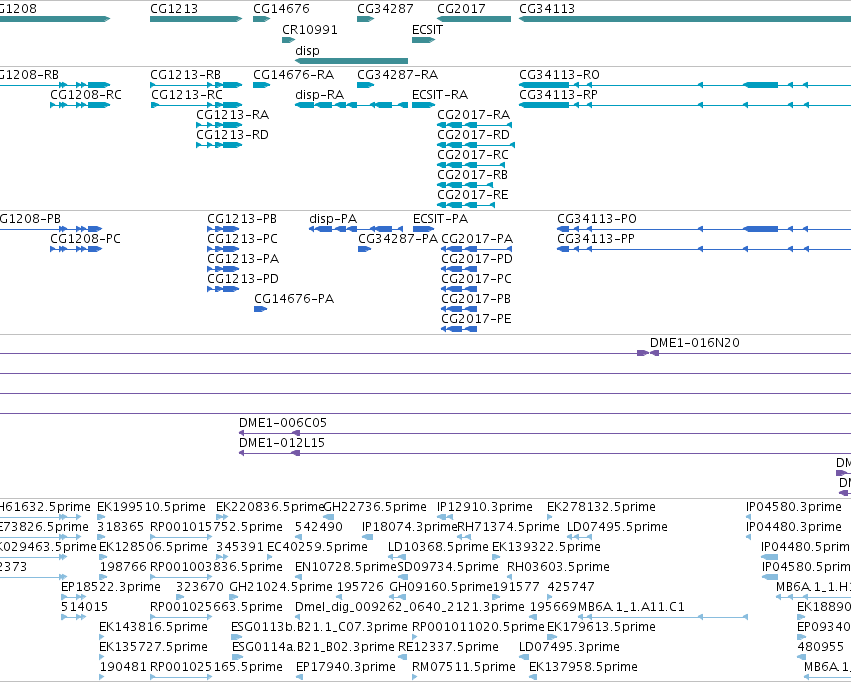The height and width of the screenshot is (682, 851).
Task: Select EST LD10368.5prime
Action: click(438, 547)
